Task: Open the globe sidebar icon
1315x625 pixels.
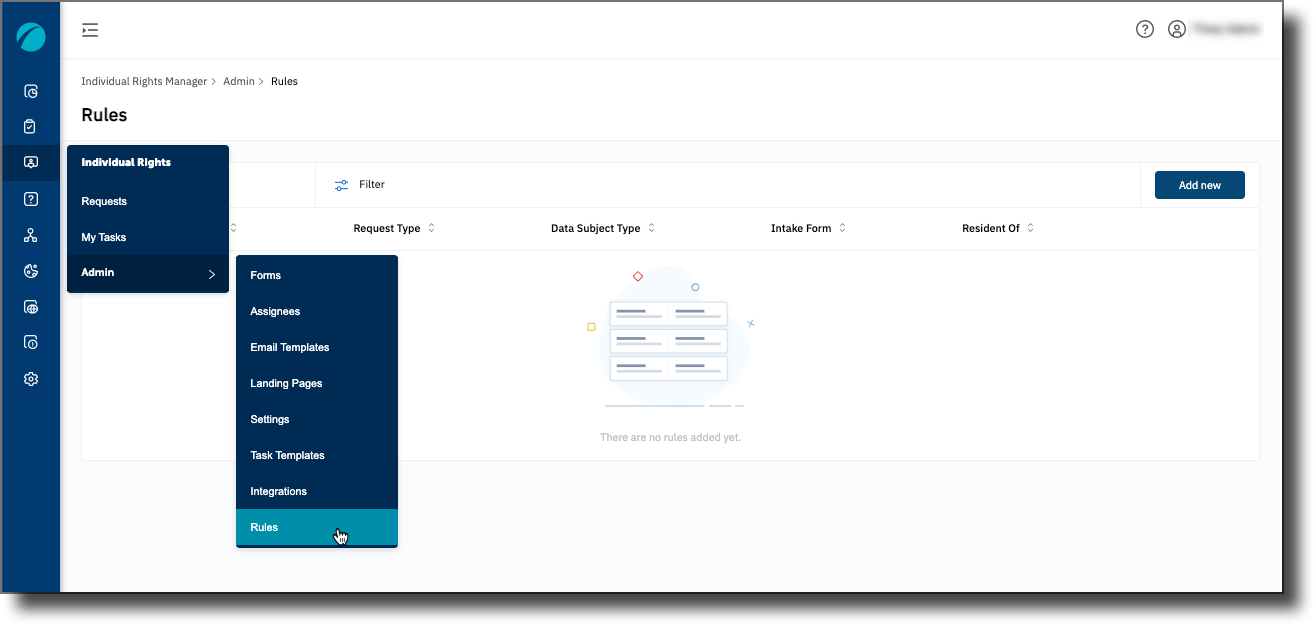Action: point(31,307)
